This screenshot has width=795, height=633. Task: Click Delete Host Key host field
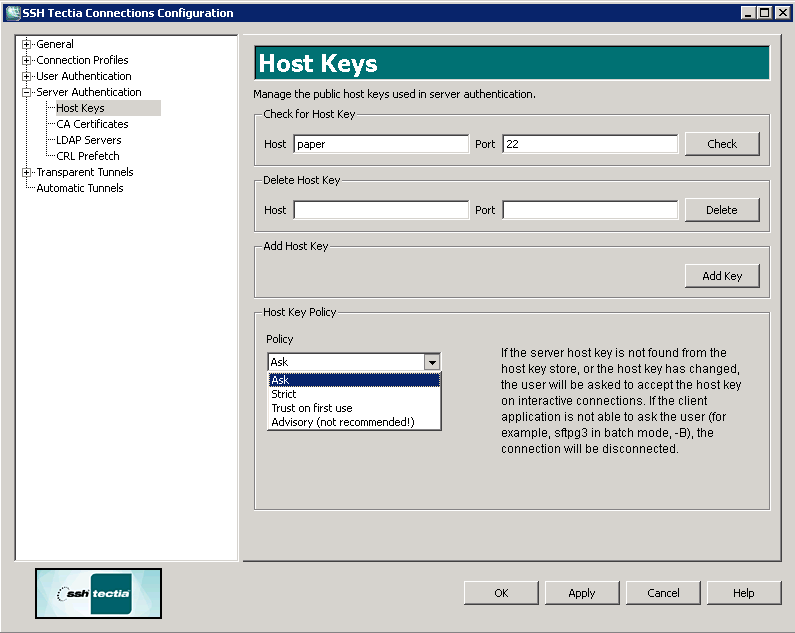(x=381, y=210)
